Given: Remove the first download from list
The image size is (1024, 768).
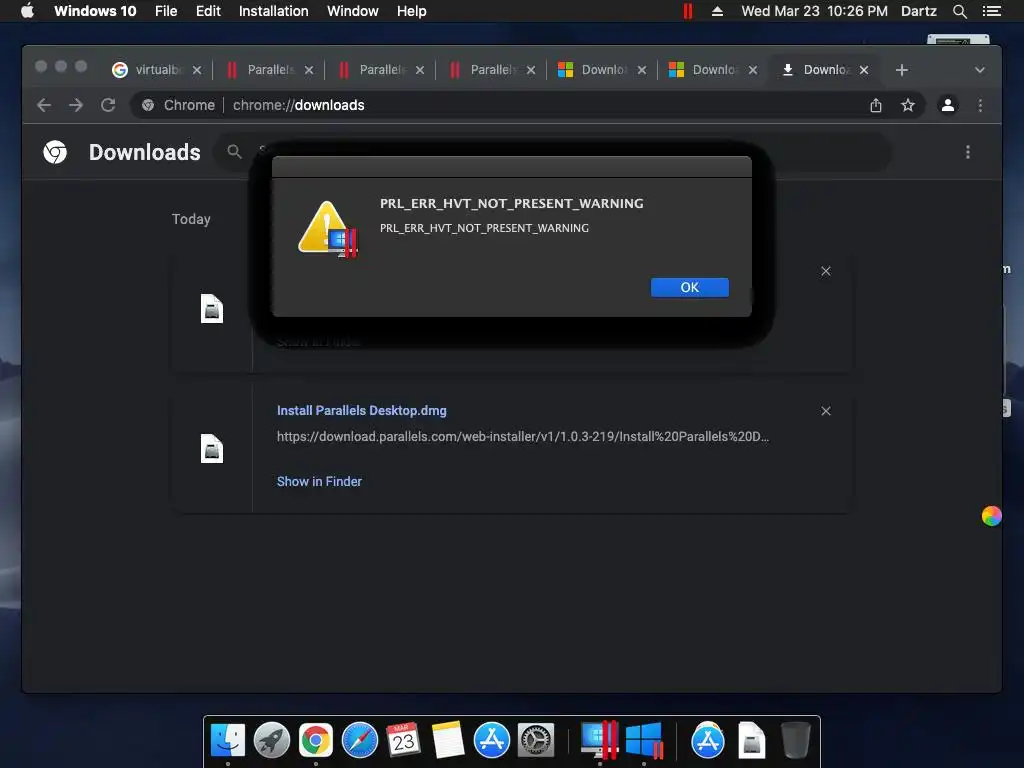Looking at the screenshot, I should 825,271.
